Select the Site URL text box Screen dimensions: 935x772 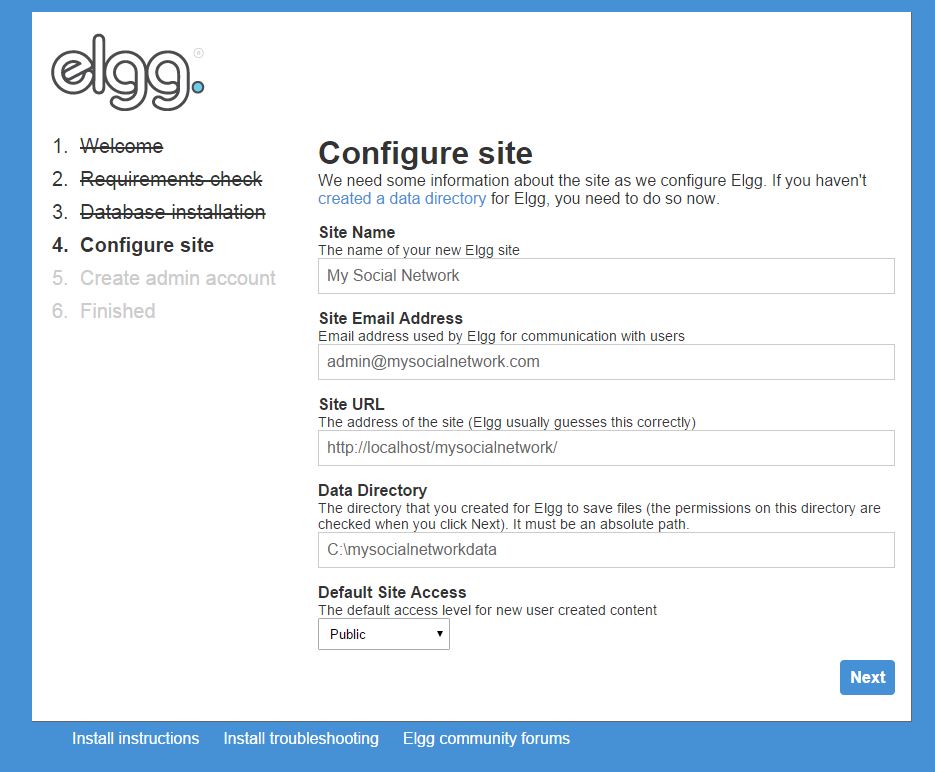(606, 448)
